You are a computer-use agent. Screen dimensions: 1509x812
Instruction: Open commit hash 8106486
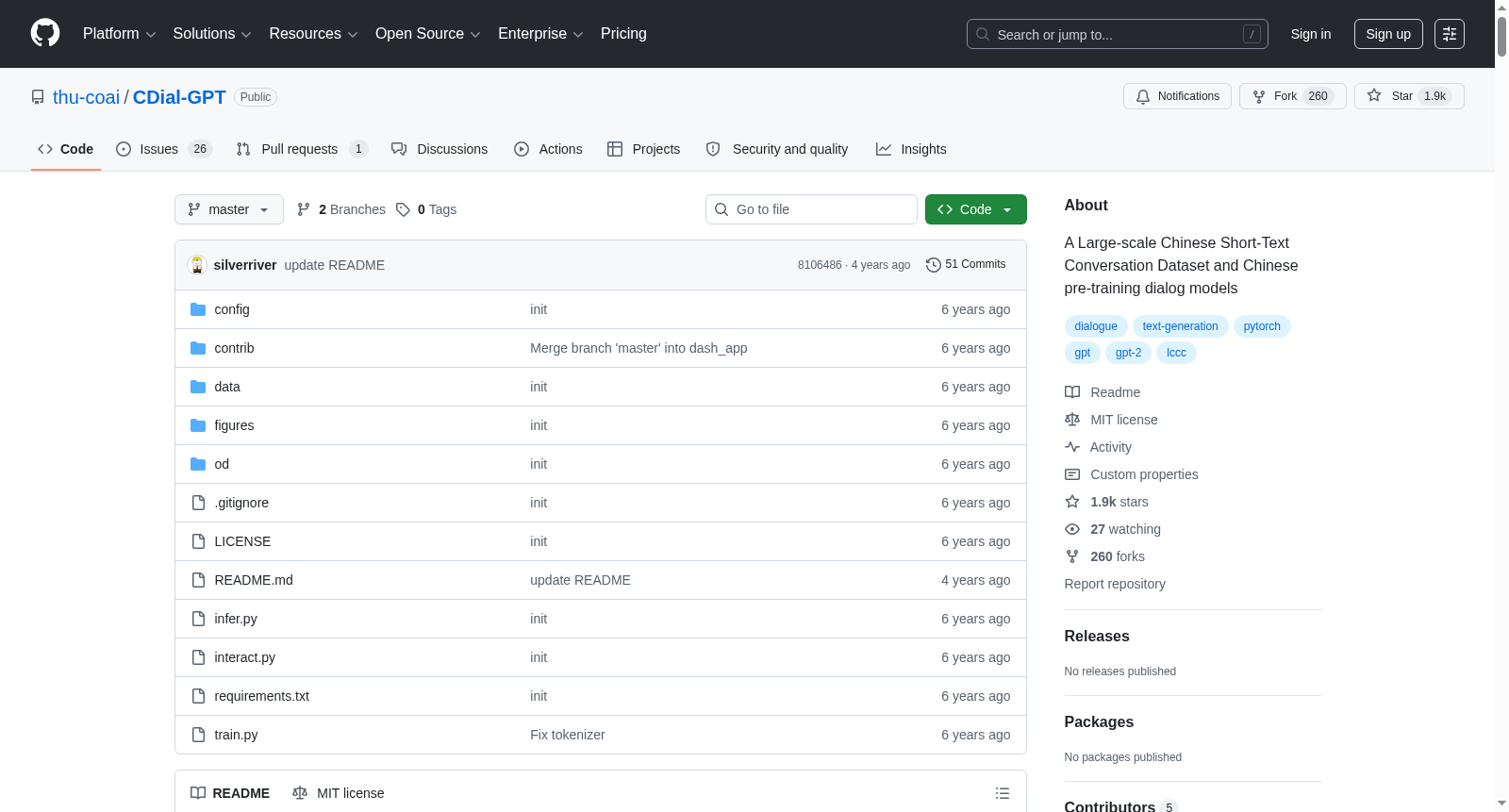(x=820, y=265)
